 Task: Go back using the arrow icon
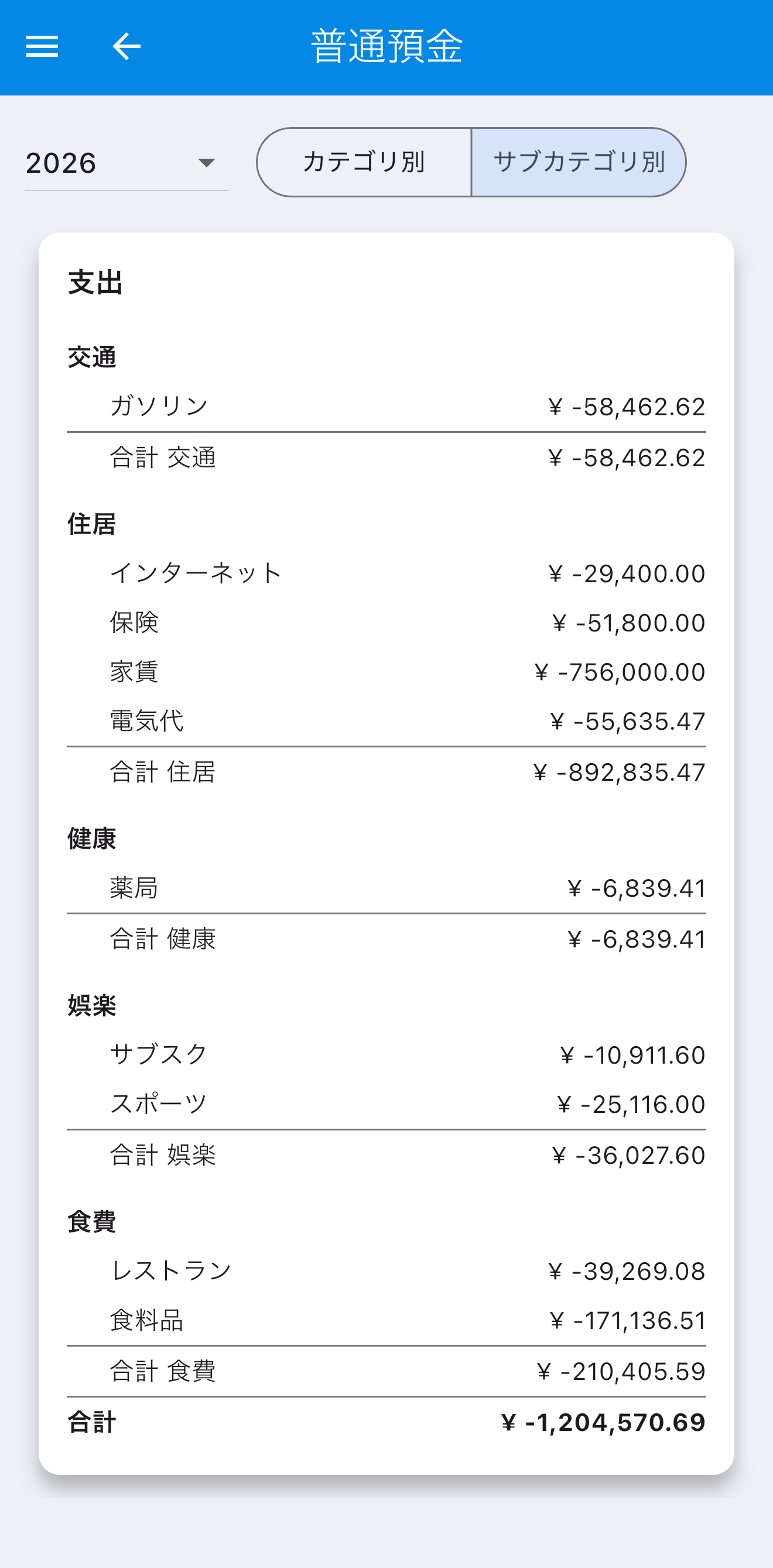126,46
